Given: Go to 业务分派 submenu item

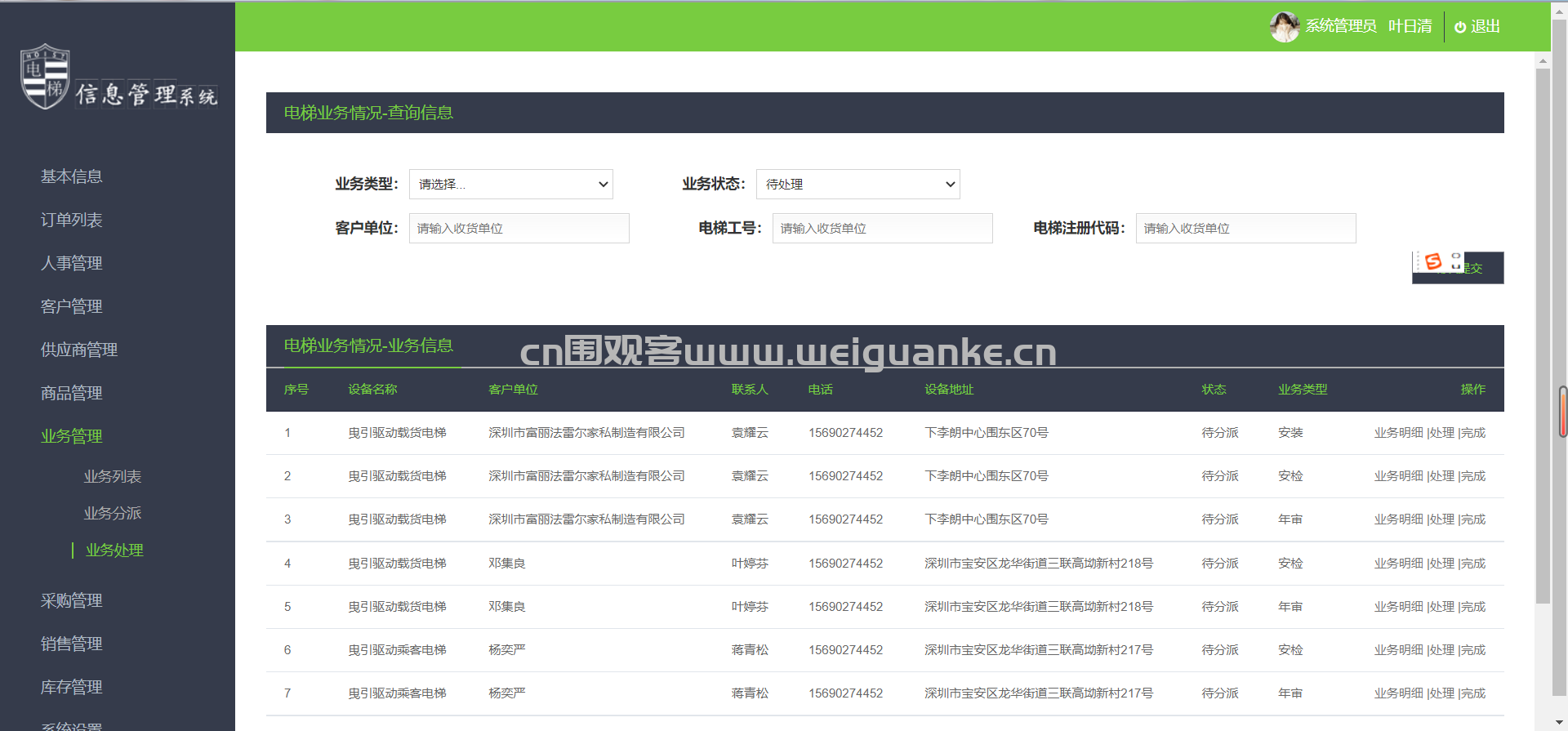Looking at the screenshot, I should click(x=113, y=513).
